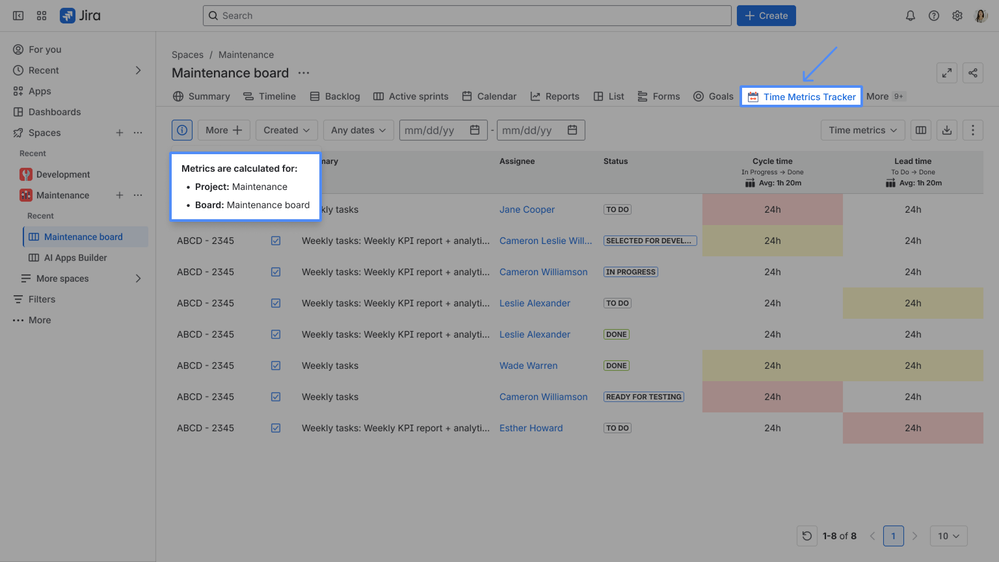This screenshot has width=999, height=562.
Task: Toggle checkbox in Leslie Alexander TO DO row
Action: (x=275, y=303)
